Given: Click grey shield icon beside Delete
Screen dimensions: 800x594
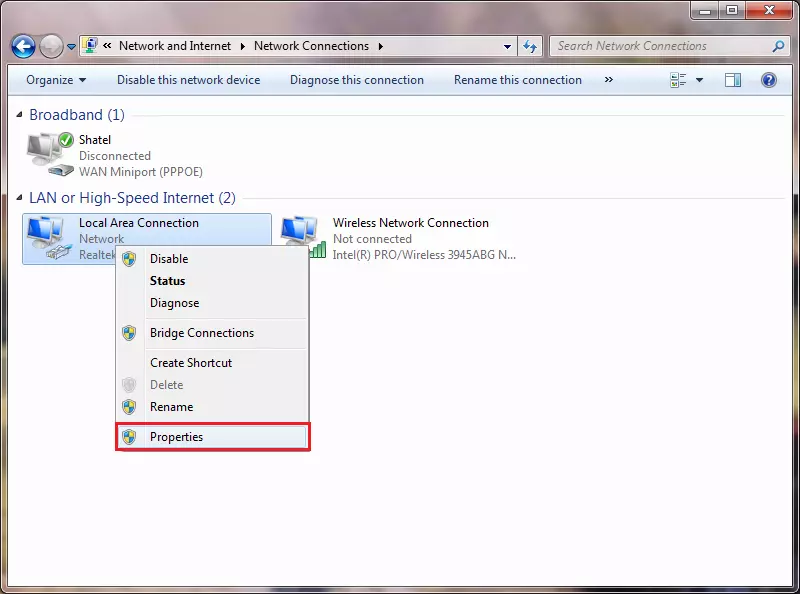Looking at the screenshot, I should click(129, 385).
